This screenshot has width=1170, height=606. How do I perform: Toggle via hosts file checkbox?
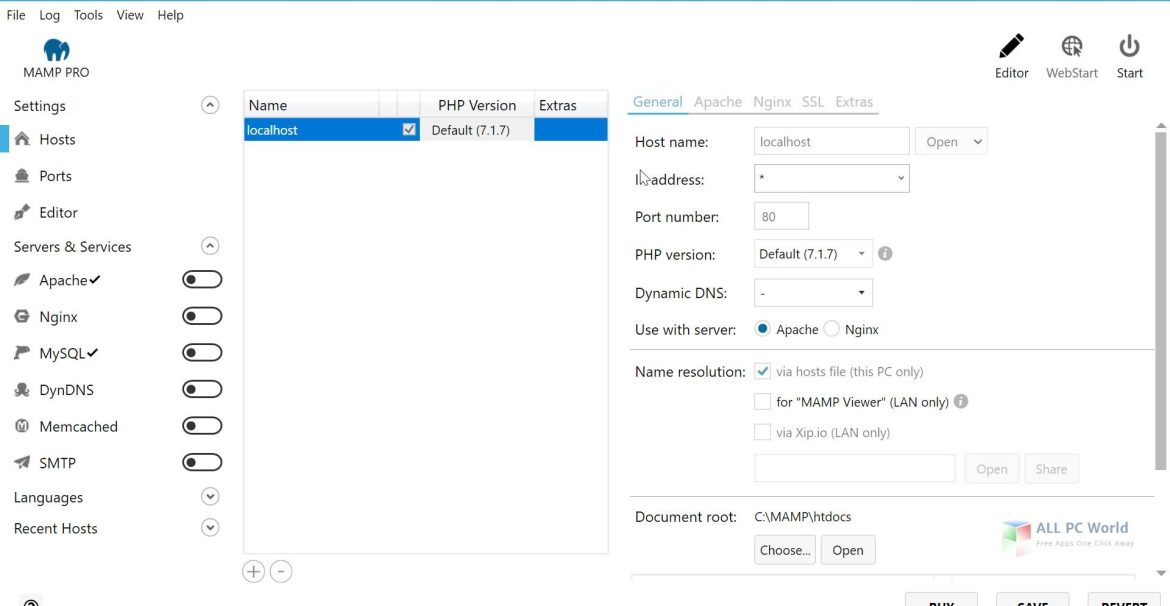tap(763, 371)
